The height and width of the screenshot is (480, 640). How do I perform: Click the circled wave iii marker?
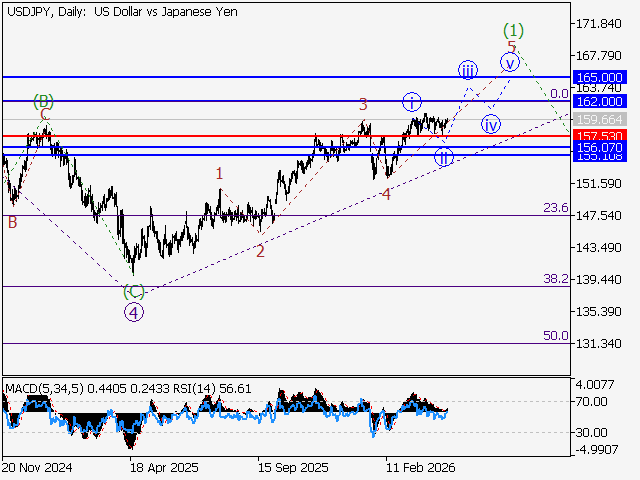tap(467, 70)
